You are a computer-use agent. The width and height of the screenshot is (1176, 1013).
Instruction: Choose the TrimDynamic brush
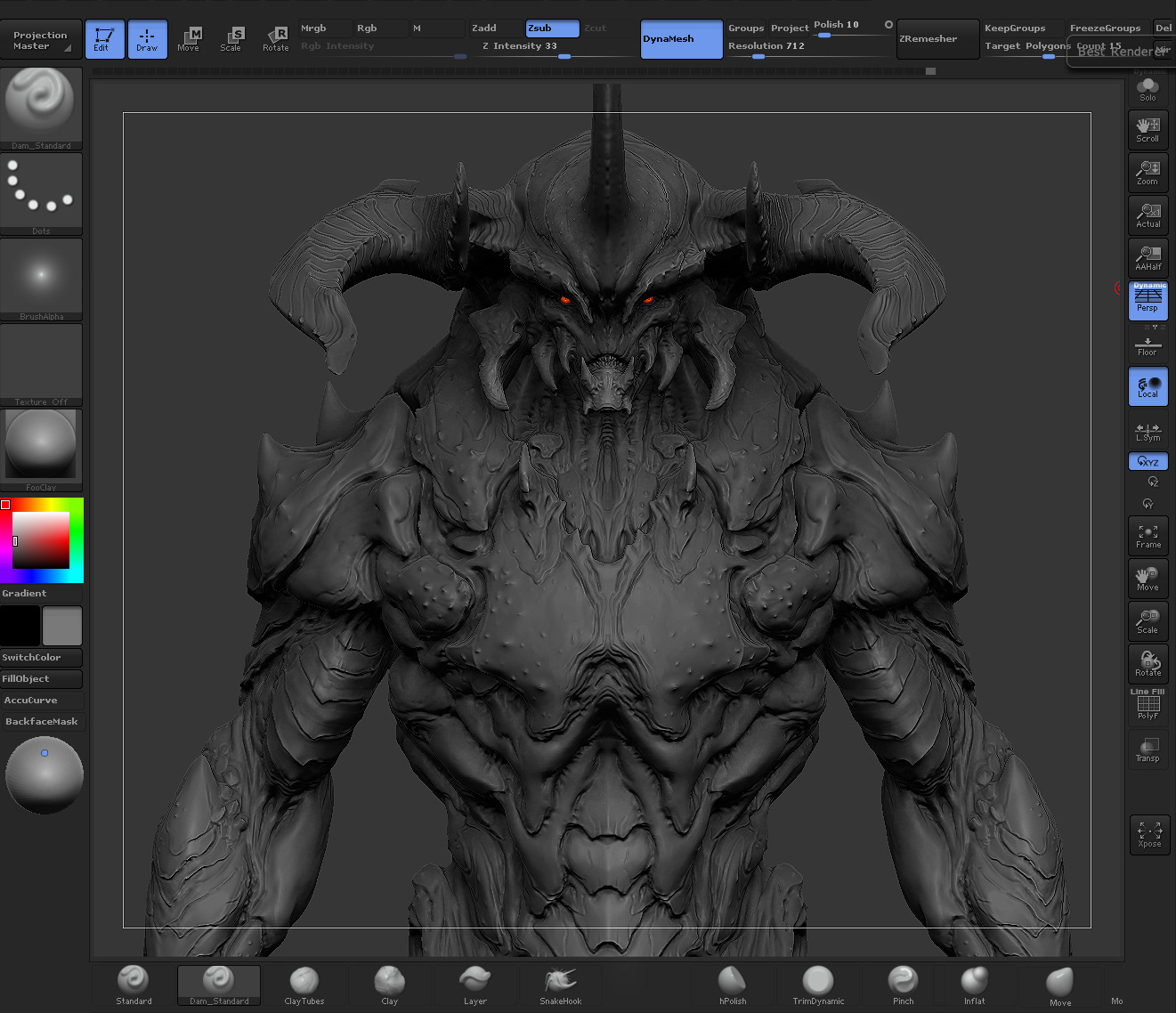817,985
